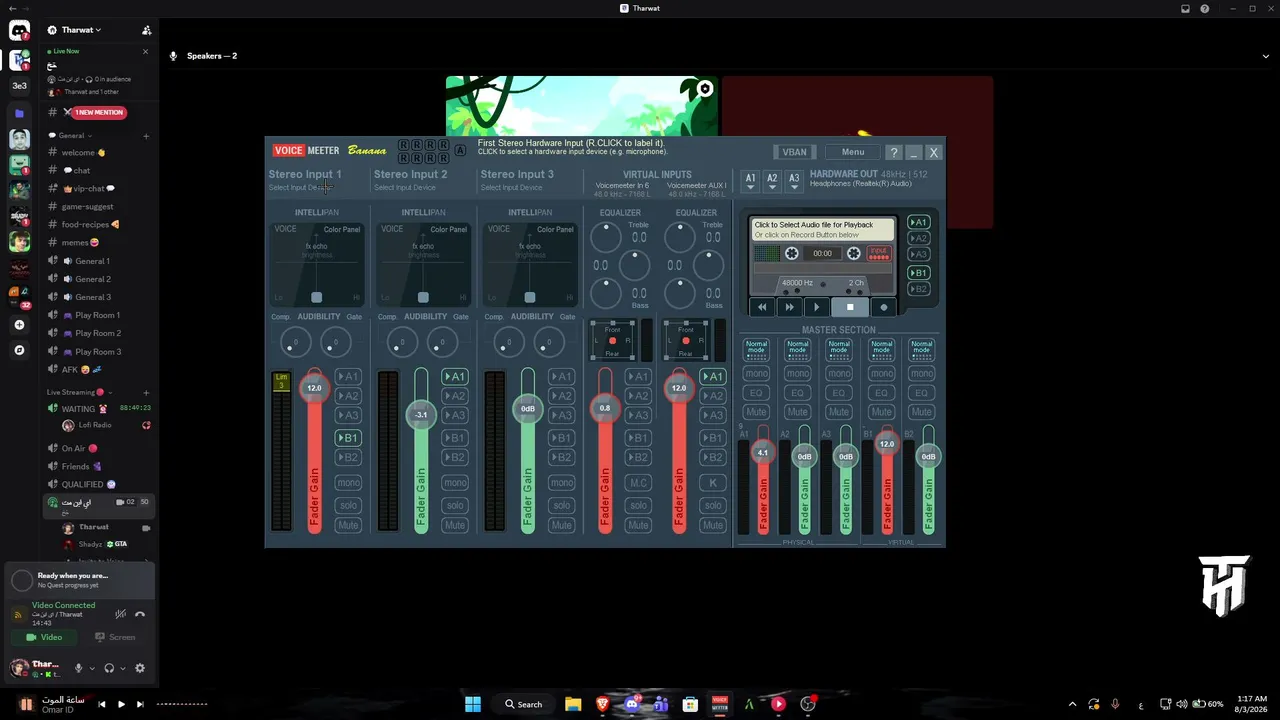The width and height of the screenshot is (1280, 720).
Task: Open Discord members icon beside Tharwat header
Action: tap(146, 30)
